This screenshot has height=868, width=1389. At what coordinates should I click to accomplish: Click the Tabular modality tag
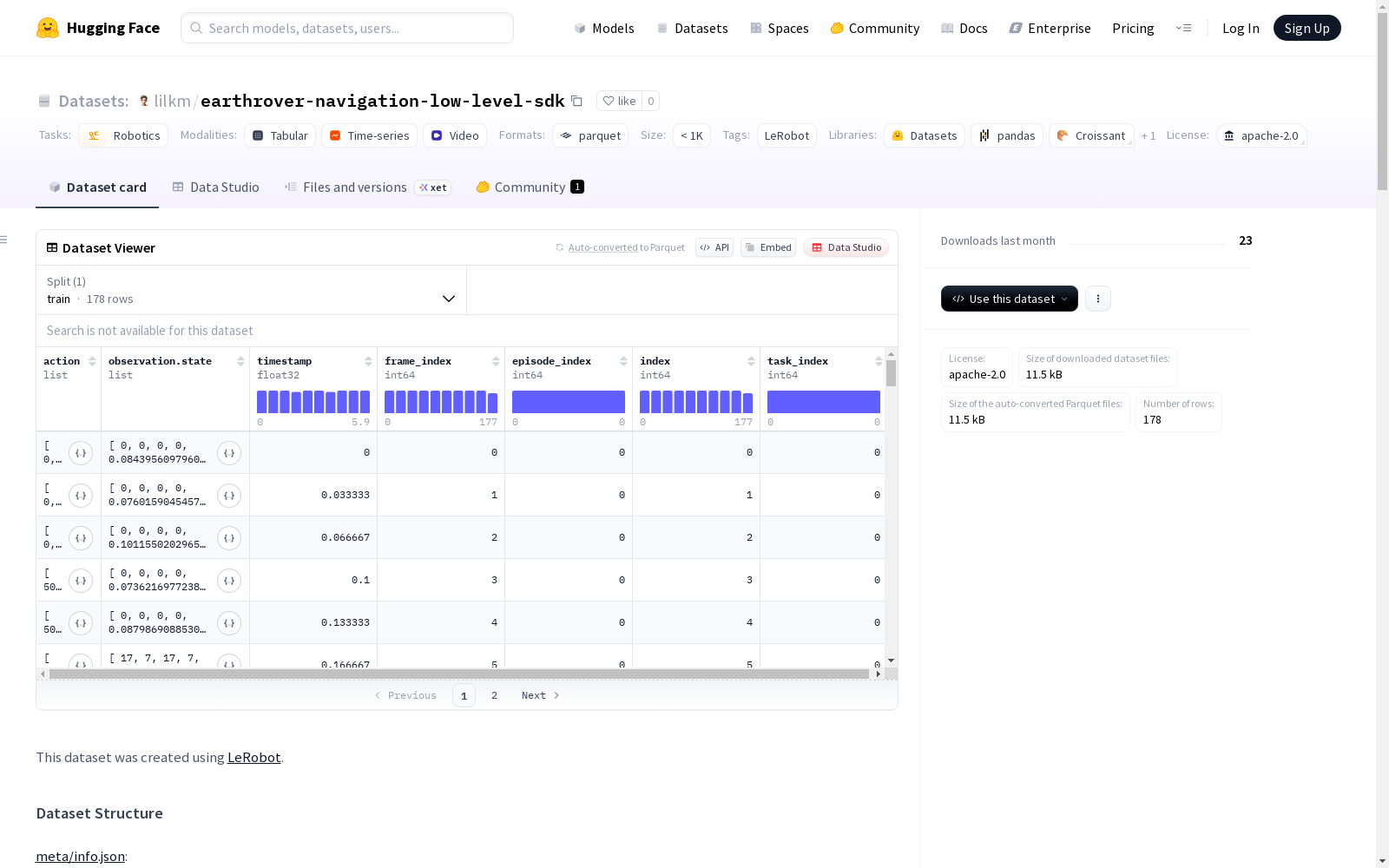pos(280,135)
